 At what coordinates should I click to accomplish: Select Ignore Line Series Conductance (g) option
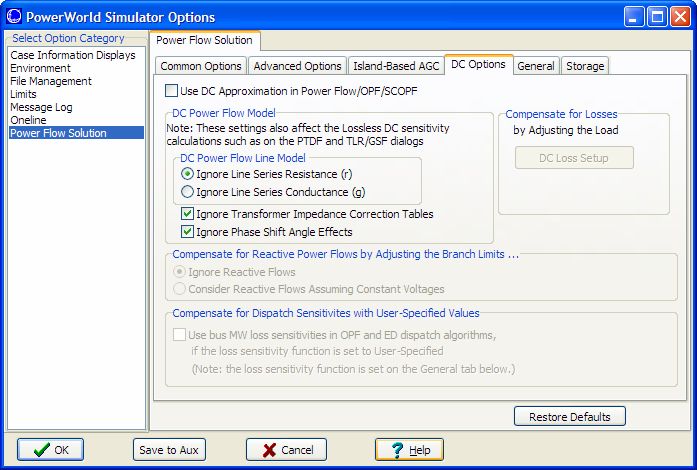pyautogui.click(x=188, y=192)
